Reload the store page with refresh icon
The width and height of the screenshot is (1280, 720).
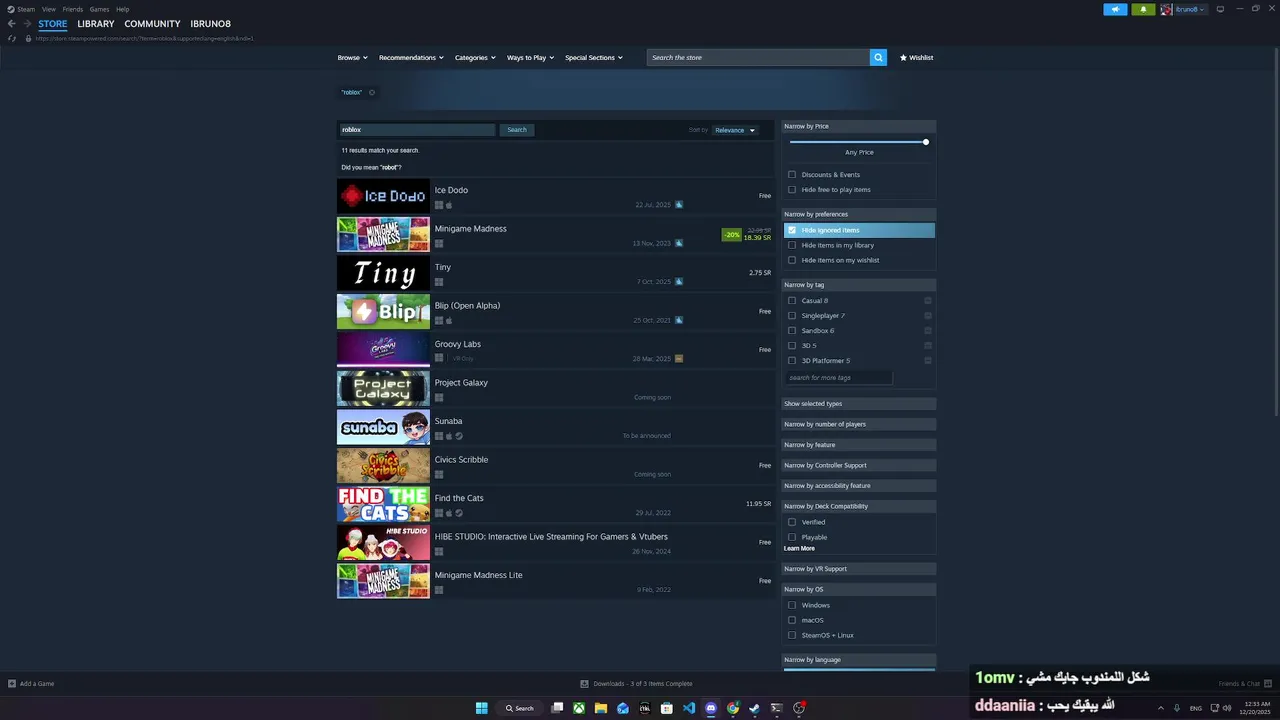tap(12, 38)
